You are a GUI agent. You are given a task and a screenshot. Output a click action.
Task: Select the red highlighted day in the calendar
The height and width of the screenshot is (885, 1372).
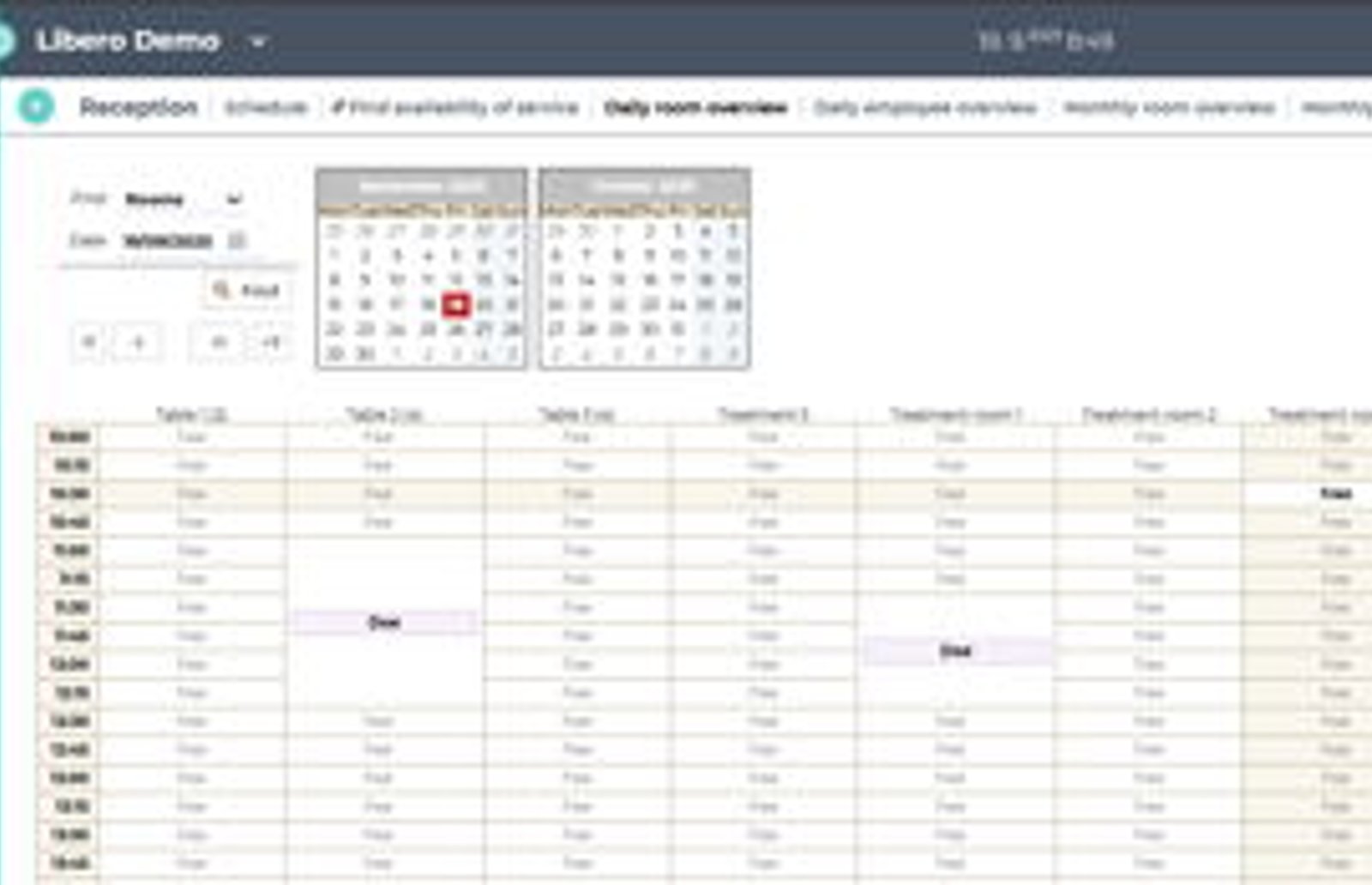tap(456, 304)
